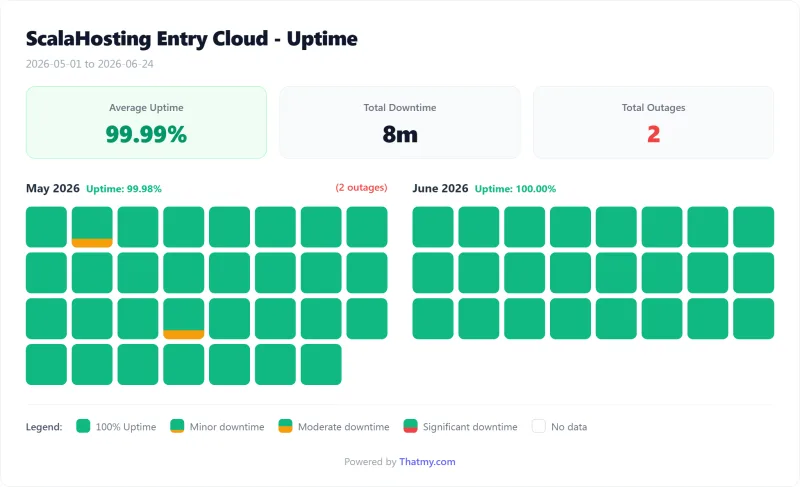Click the '2026-05-01 to 2026-06-24' date range
The image size is (800, 487).
90,64
